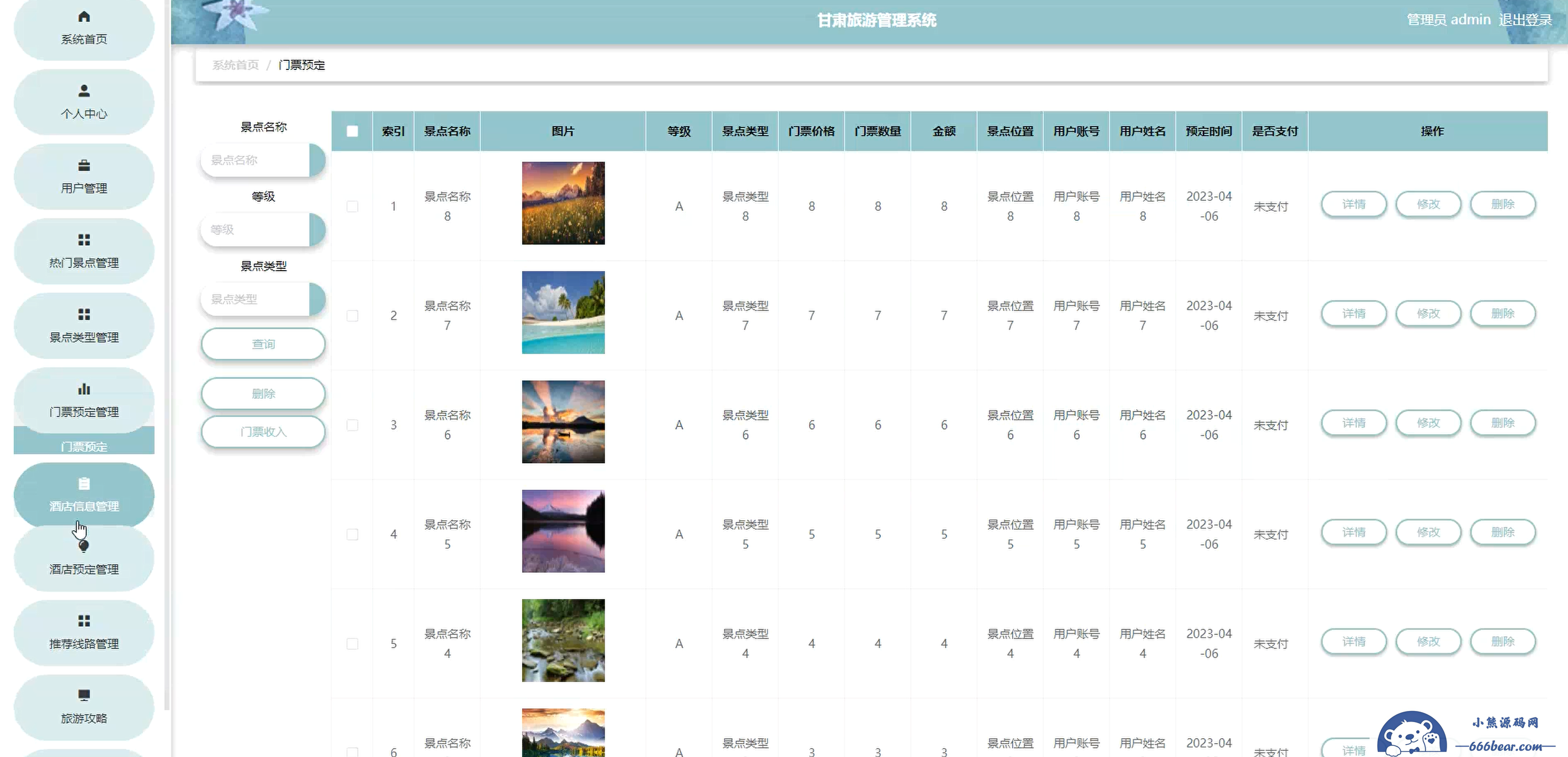Check the row 5 checkbox
This screenshot has width=1568, height=757.
[x=353, y=644]
